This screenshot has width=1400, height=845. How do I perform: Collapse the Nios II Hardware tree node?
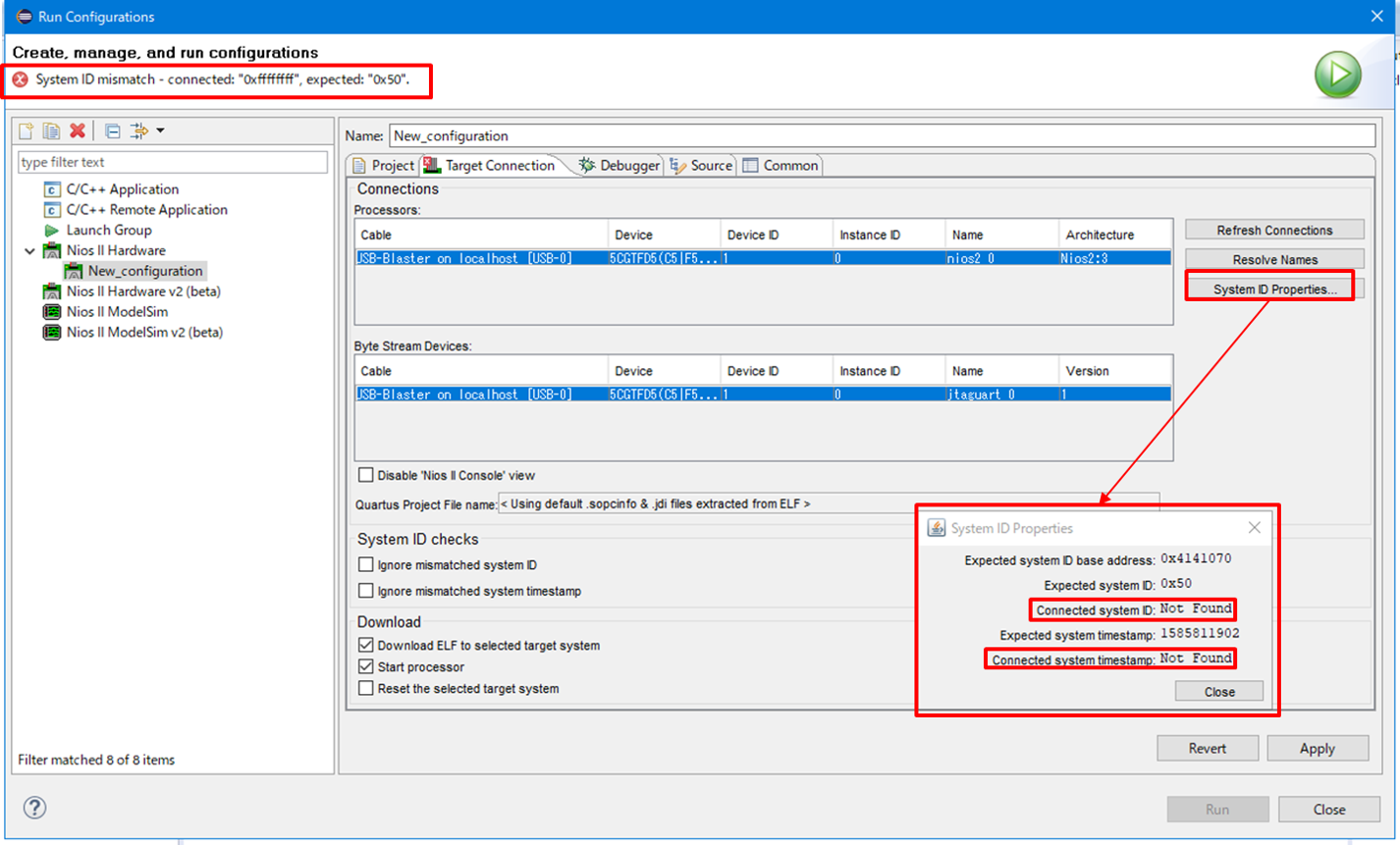[29, 251]
